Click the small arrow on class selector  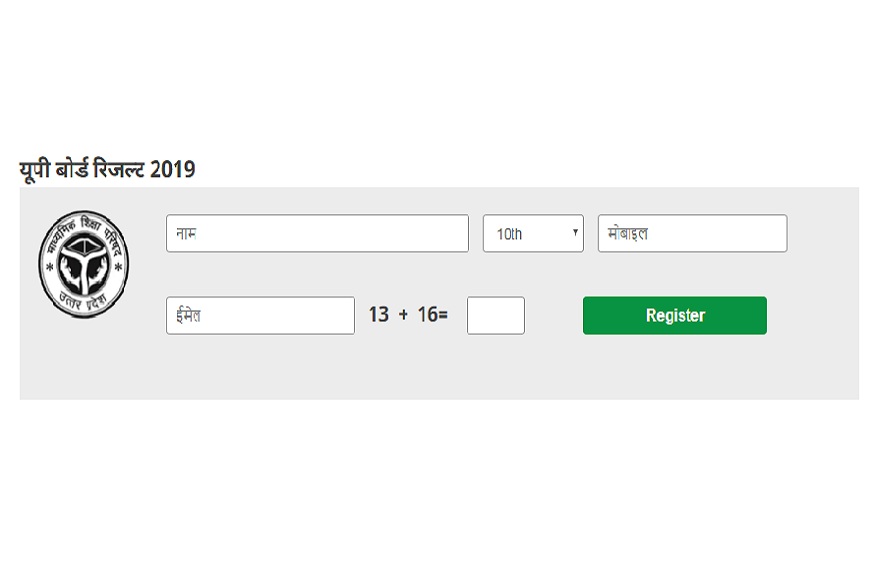[x=576, y=232]
